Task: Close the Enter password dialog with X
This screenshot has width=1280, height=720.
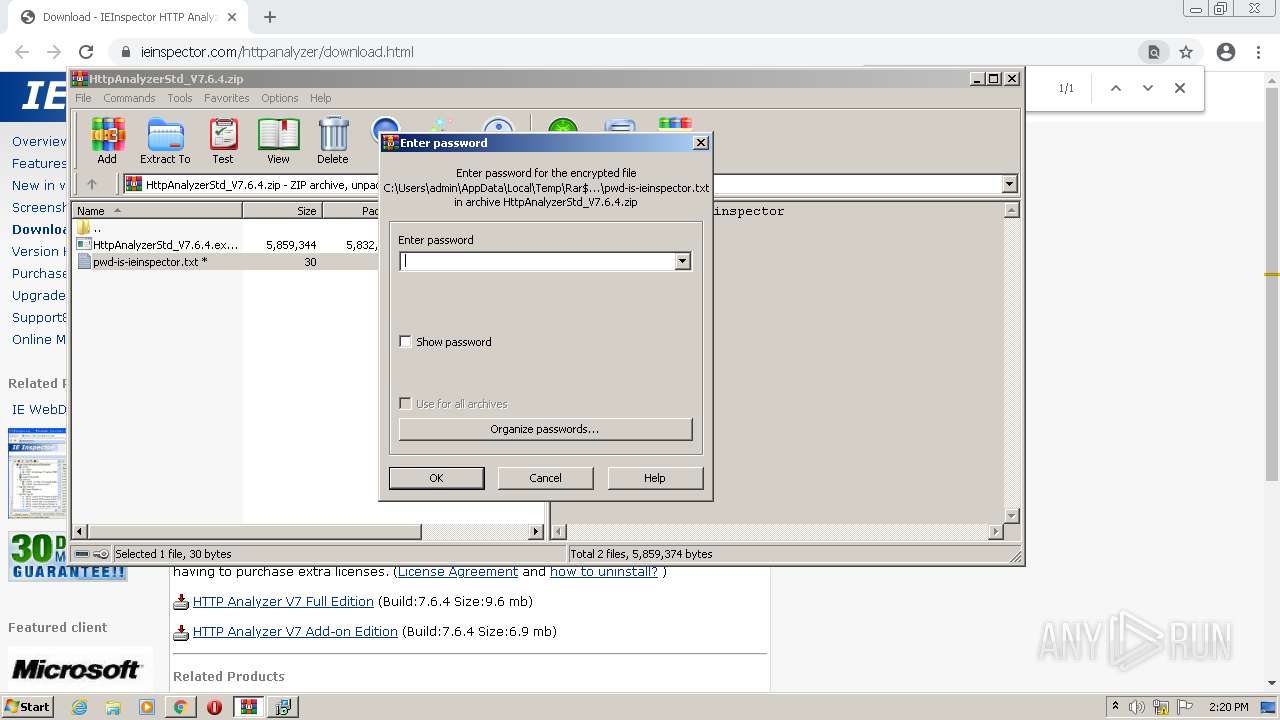Action: (x=701, y=142)
